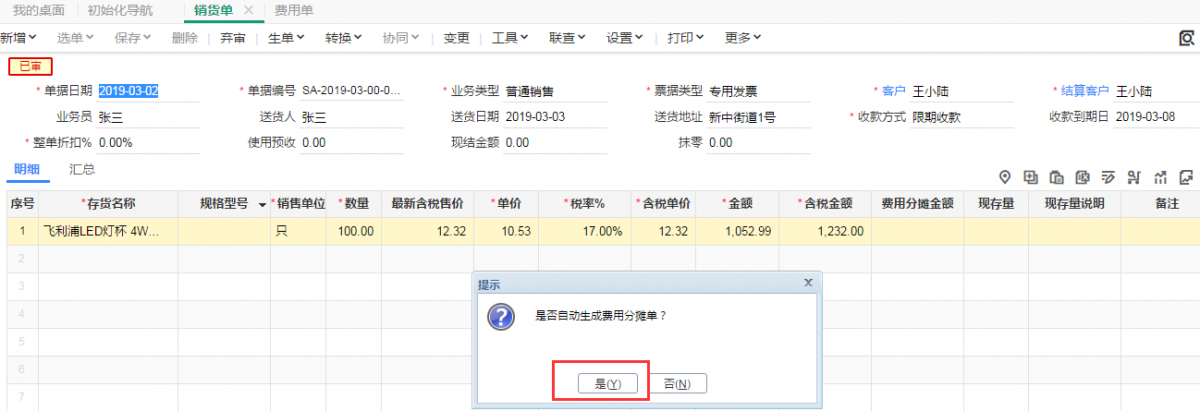Switch to the 汇总 tab
1200x411 pixels.
[x=82, y=169]
